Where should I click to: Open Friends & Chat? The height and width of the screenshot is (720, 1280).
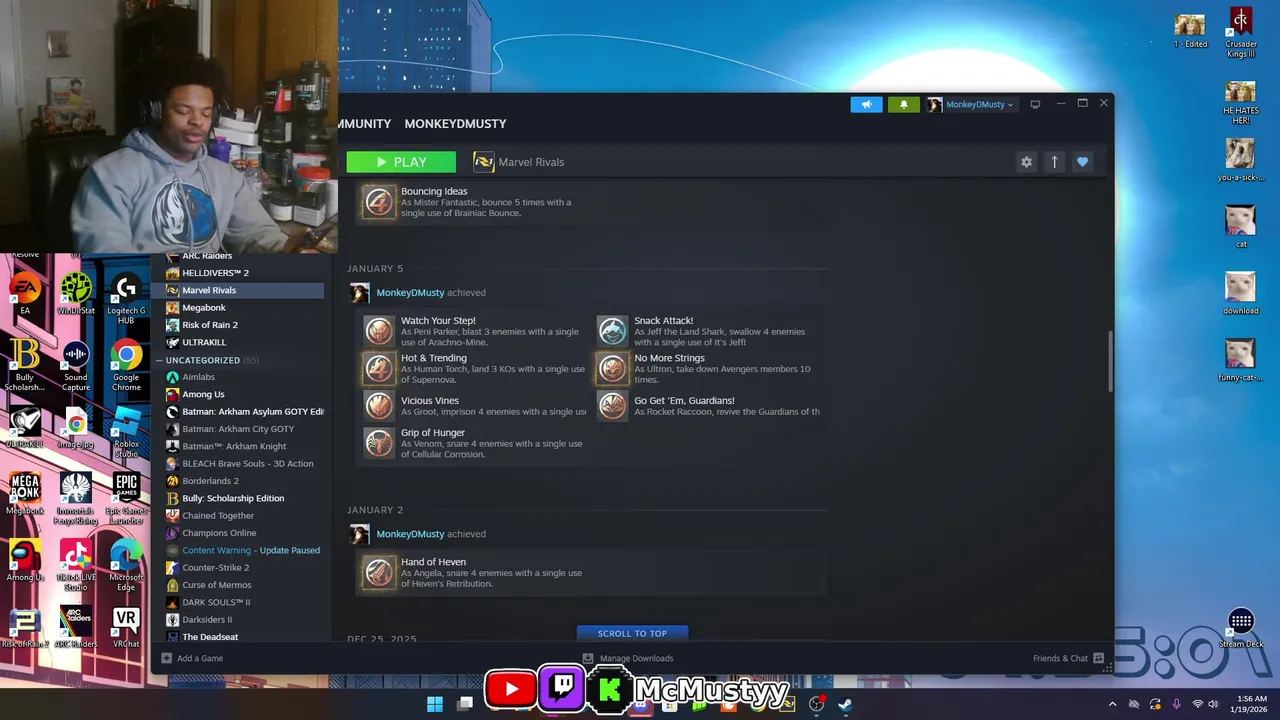tap(1068, 658)
